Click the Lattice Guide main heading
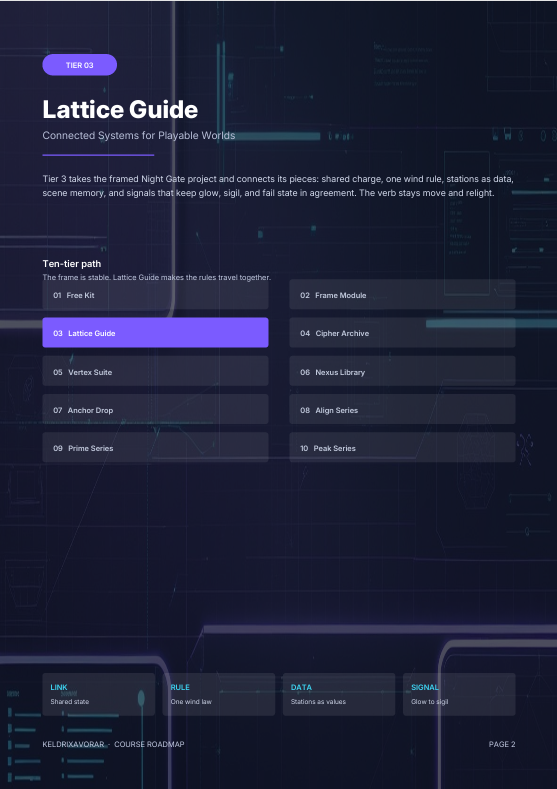557x789 pixels. 120,109
